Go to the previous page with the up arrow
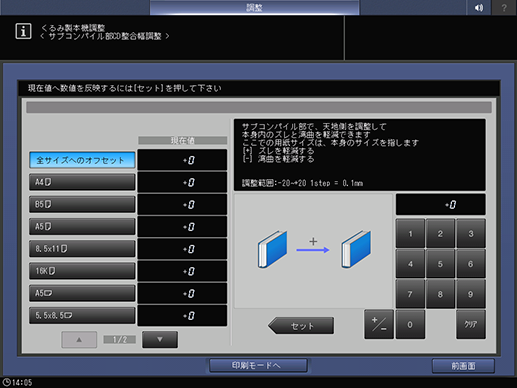The height and width of the screenshot is (388, 517). [x=79, y=340]
